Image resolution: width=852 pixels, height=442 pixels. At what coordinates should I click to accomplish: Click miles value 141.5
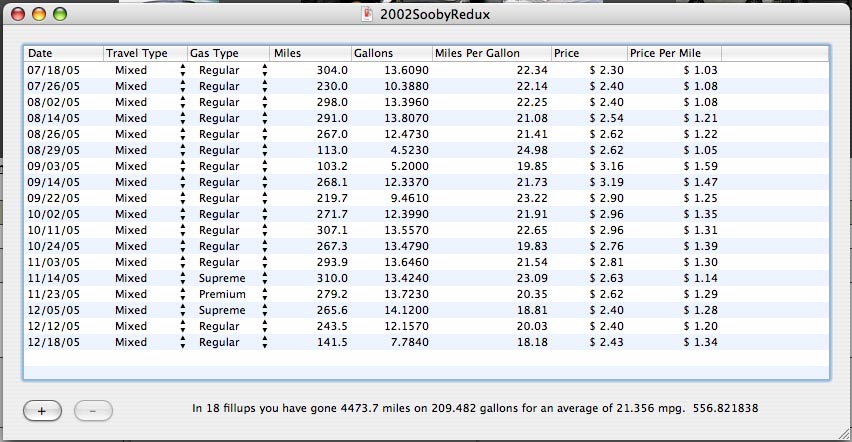tap(332, 342)
